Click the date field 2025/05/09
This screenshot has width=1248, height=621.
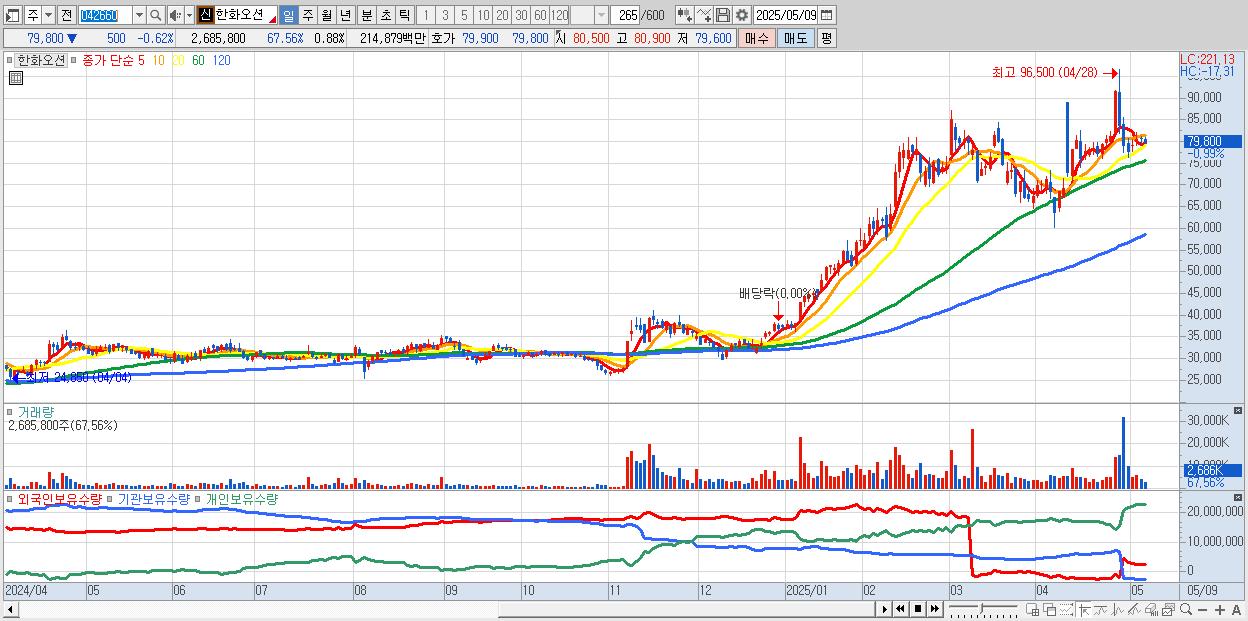(786, 15)
